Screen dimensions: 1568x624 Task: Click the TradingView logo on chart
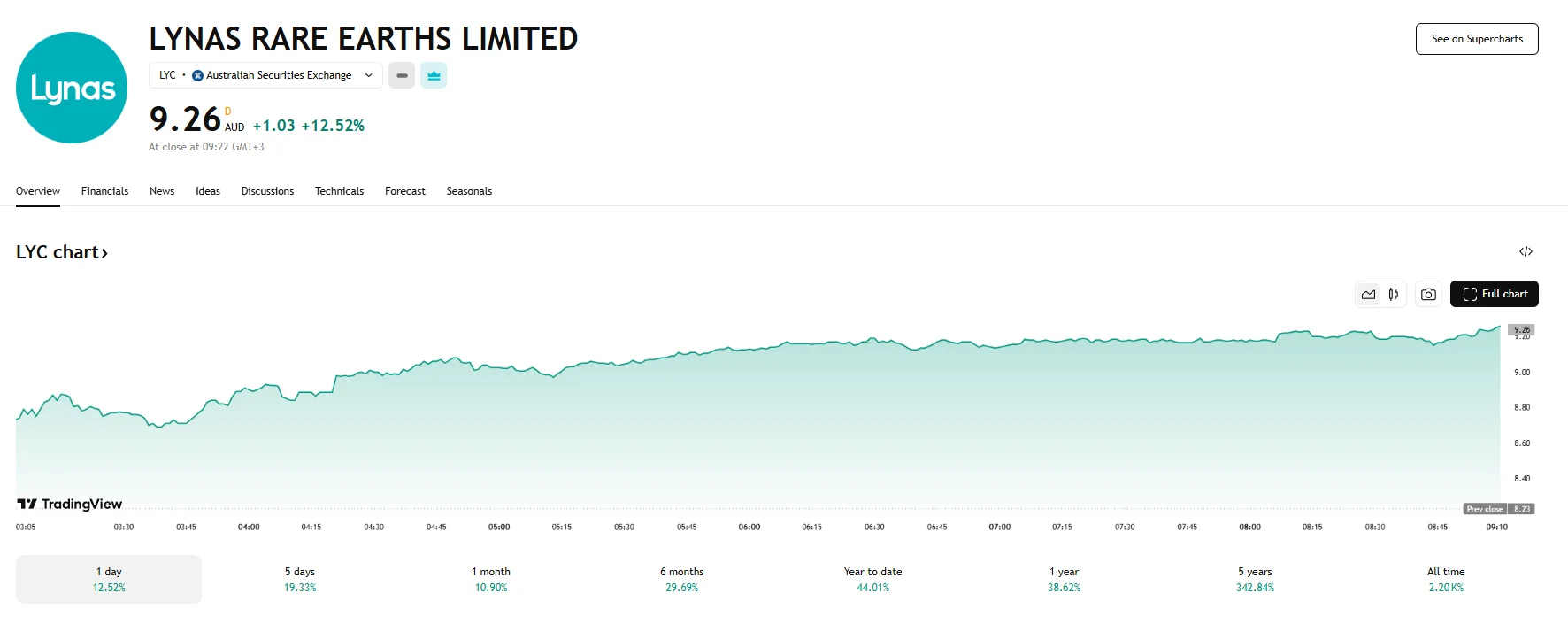70,505
